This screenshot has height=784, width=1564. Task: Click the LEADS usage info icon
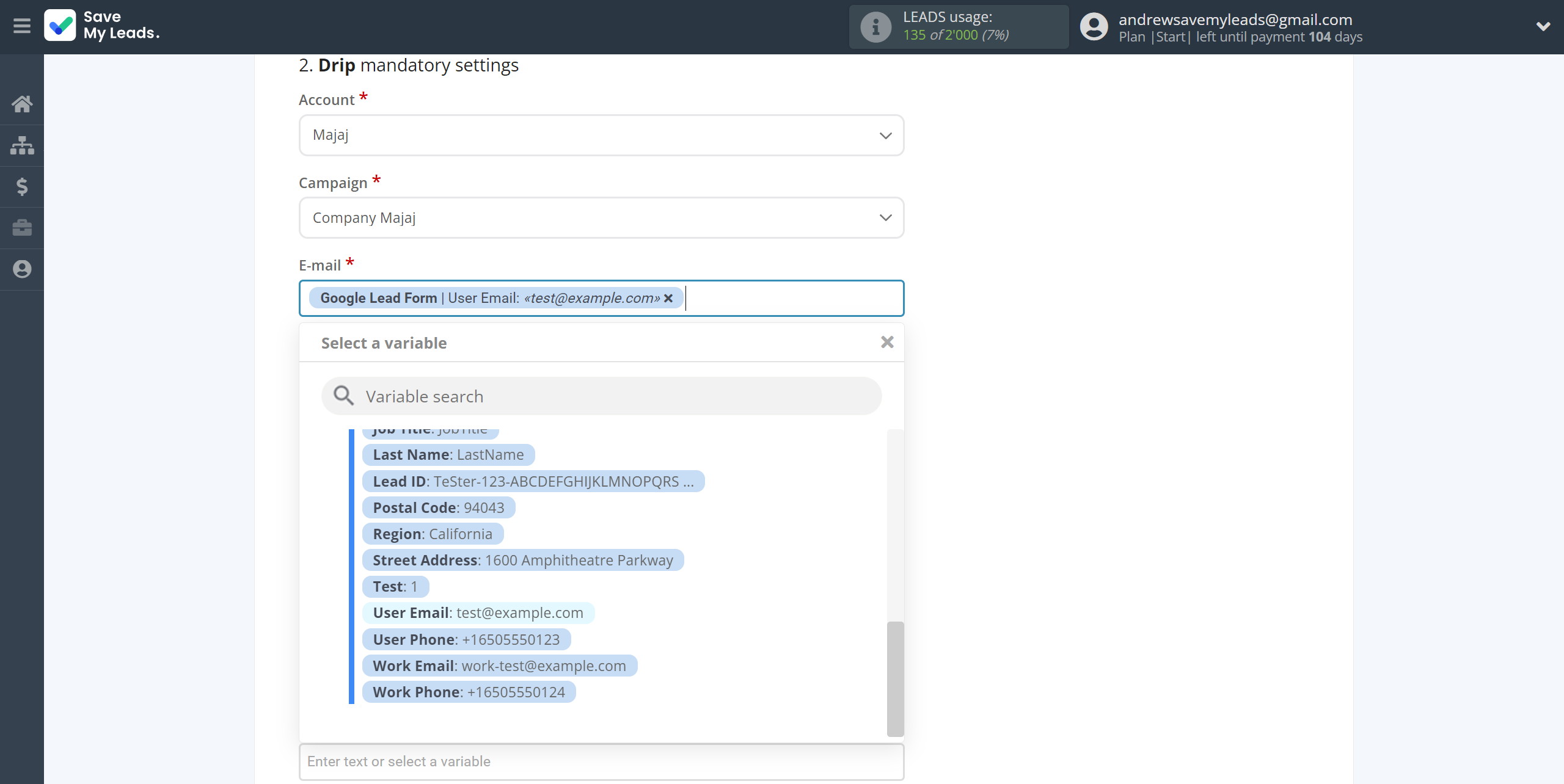(x=876, y=27)
